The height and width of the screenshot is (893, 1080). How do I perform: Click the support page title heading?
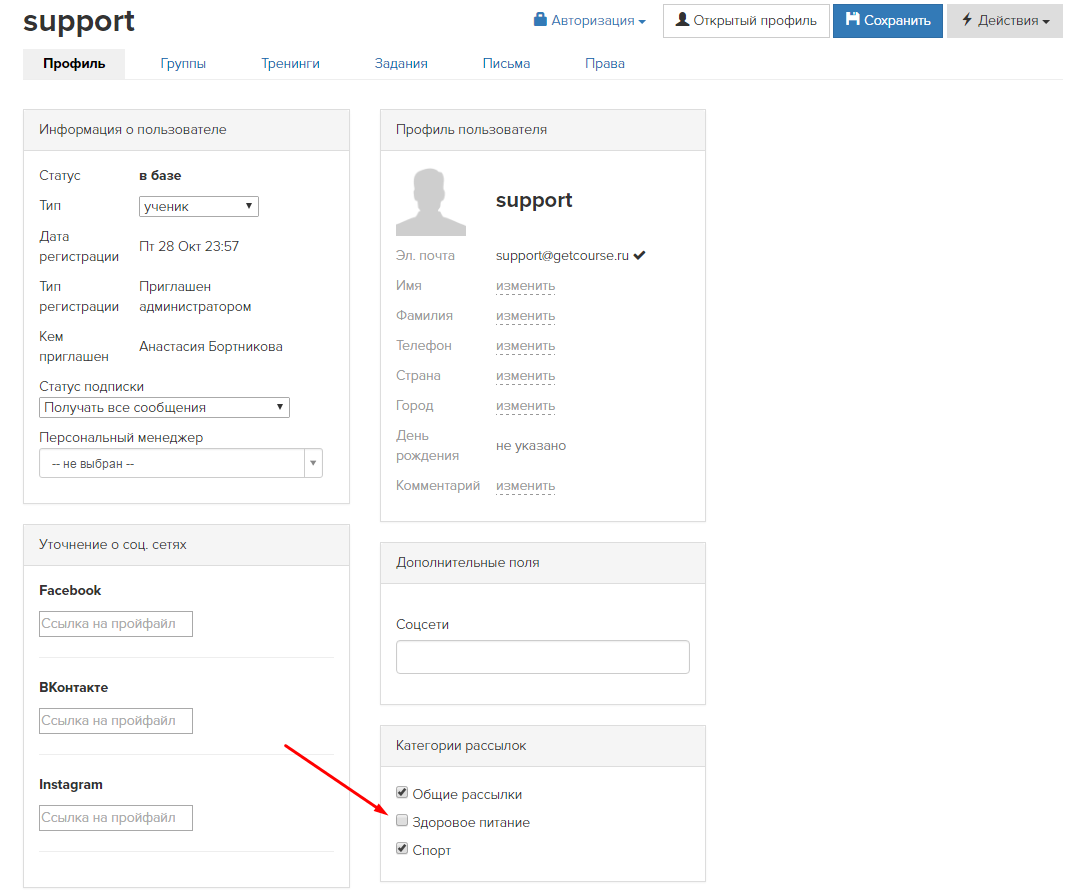pos(79,21)
